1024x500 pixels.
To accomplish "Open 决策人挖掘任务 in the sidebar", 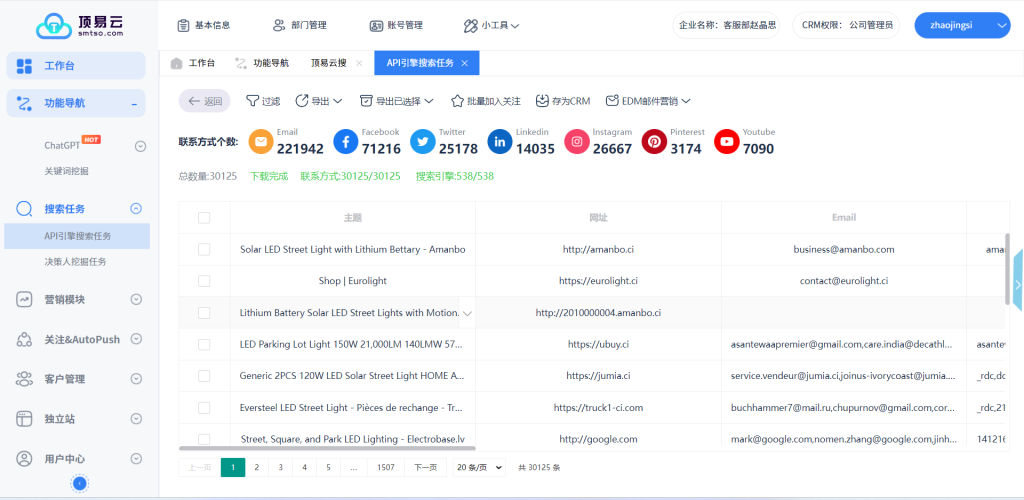I will point(75,262).
